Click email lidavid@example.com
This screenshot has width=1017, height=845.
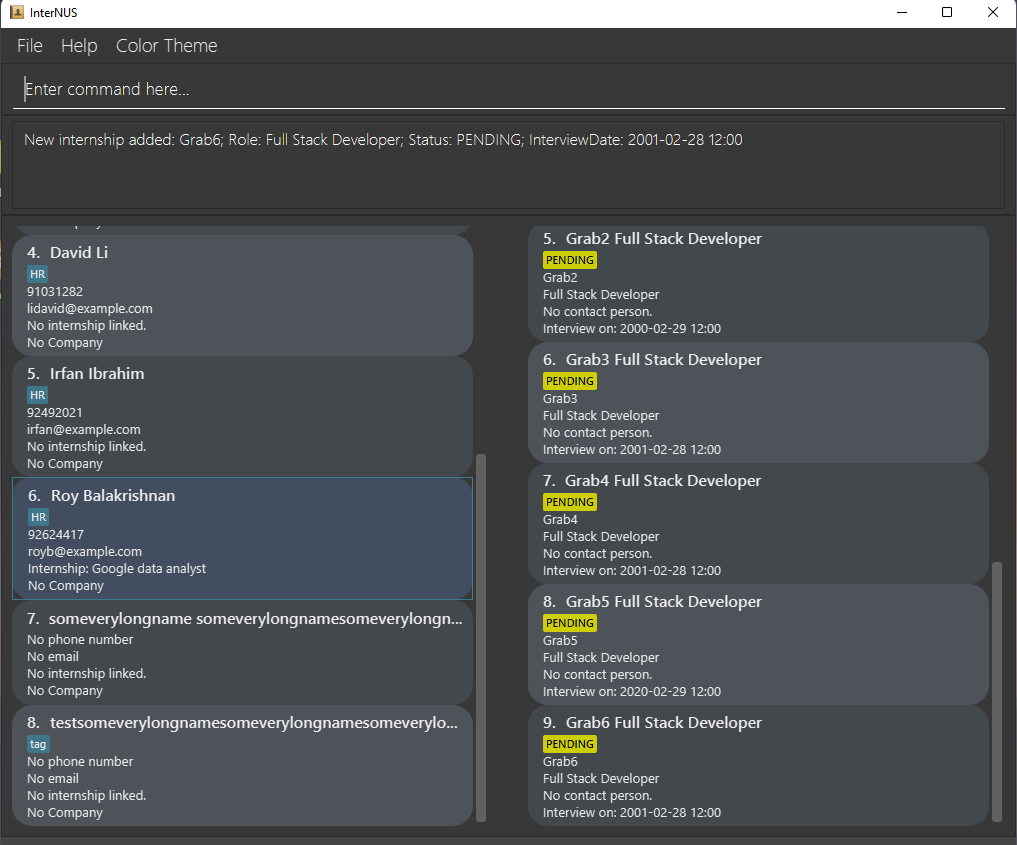90,309
